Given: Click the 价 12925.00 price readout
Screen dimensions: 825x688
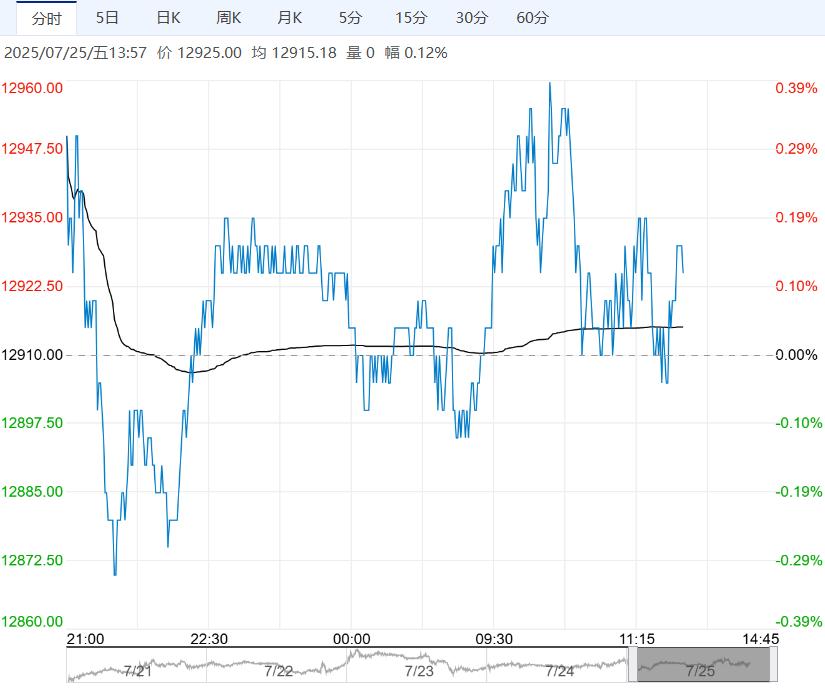Looking at the screenshot, I should point(200,53).
